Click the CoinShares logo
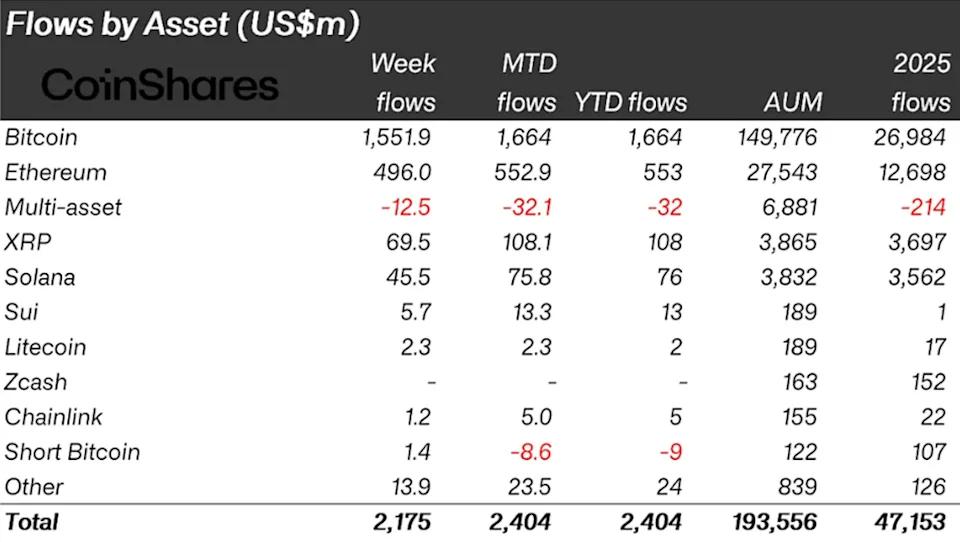The image size is (960, 542). (160, 85)
